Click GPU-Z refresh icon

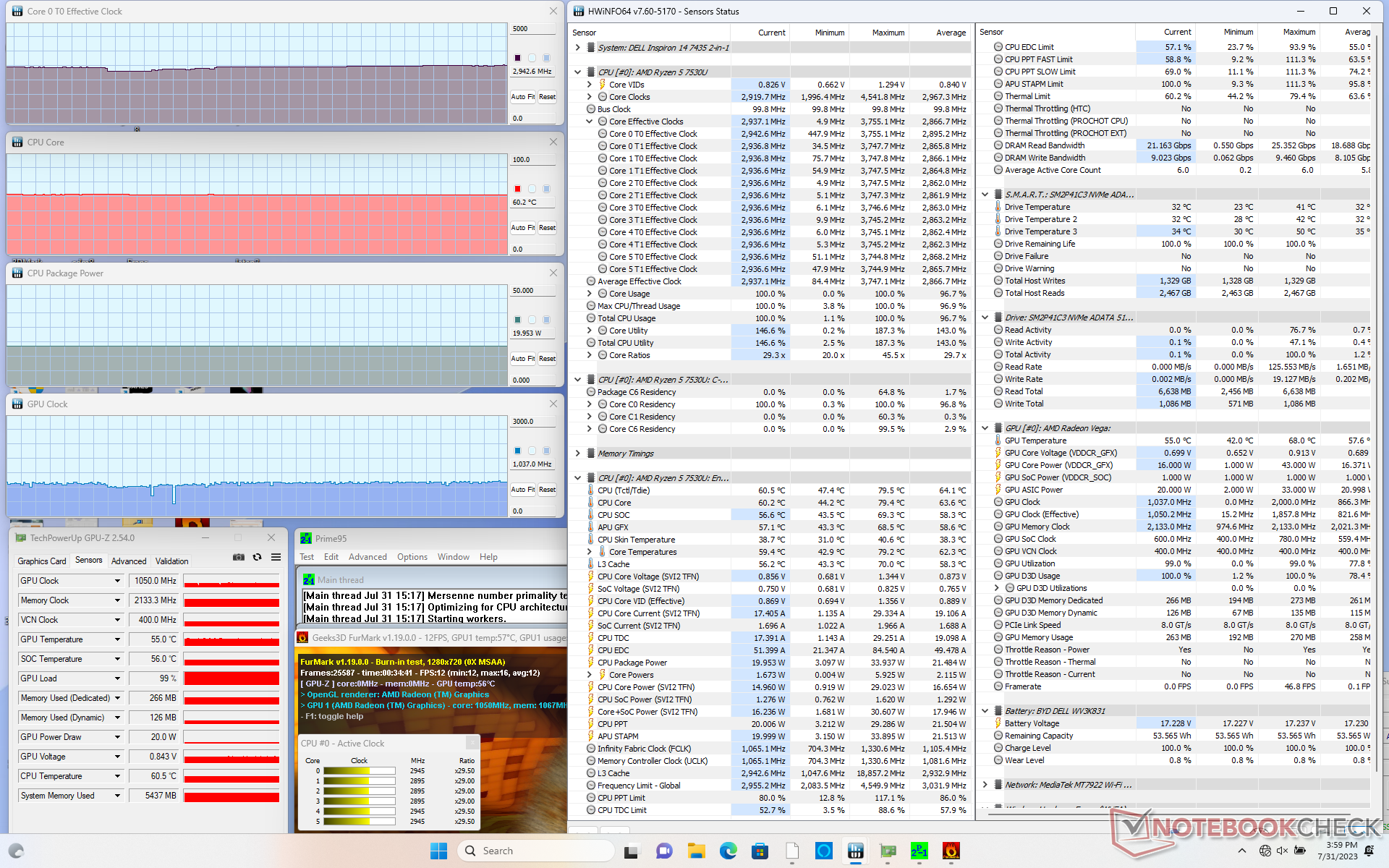[257, 557]
